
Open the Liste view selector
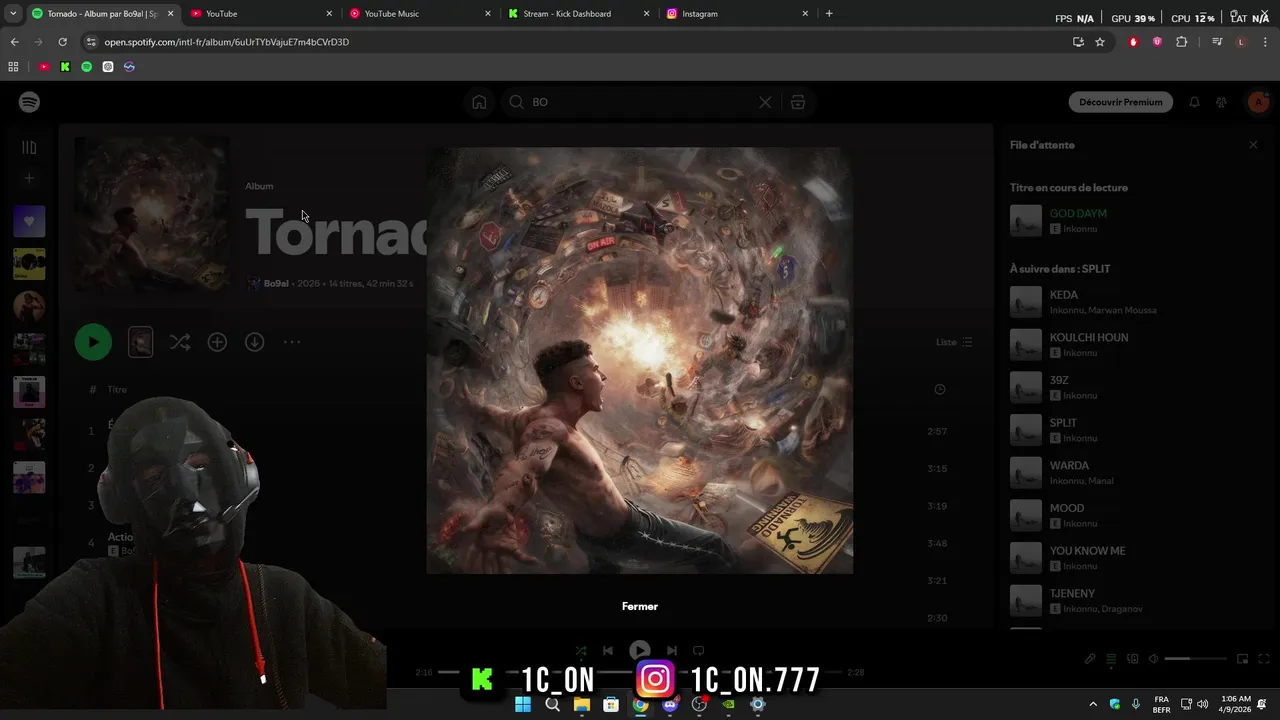(954, 342)
